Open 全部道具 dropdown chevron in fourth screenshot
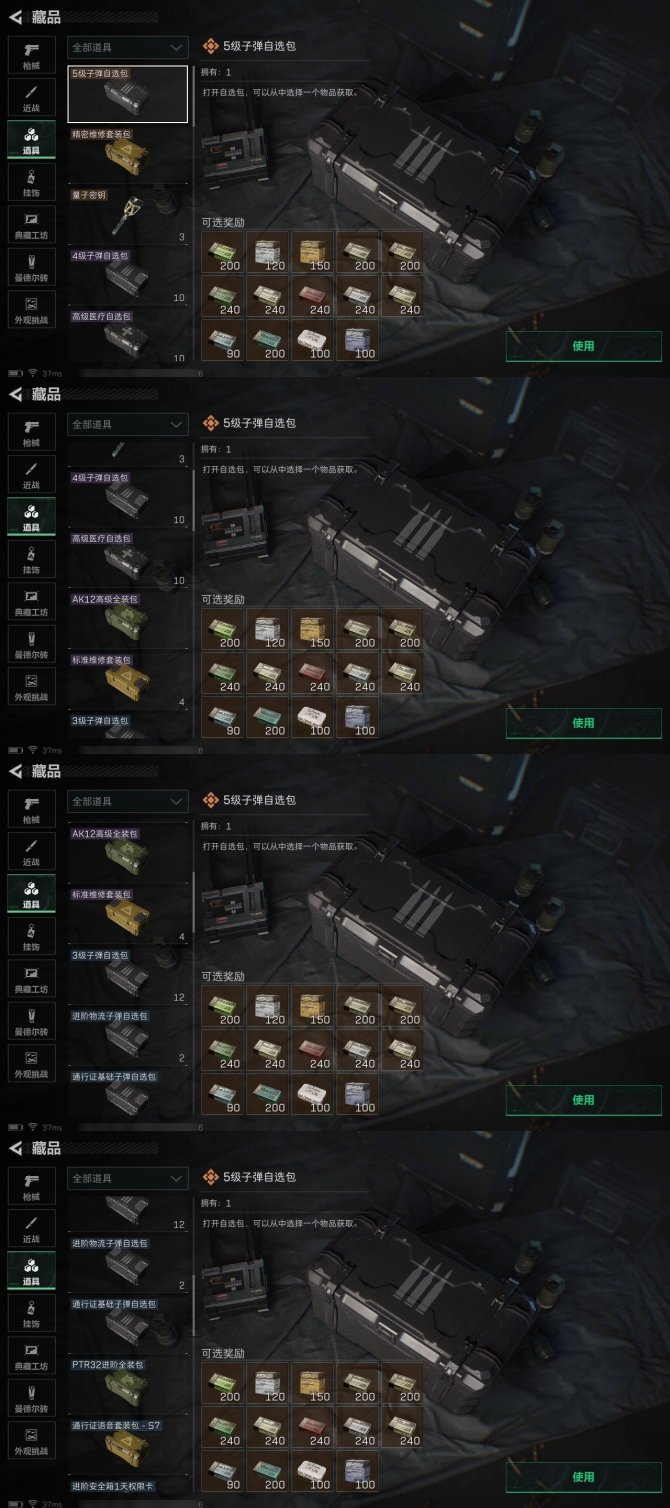Image resolution: width=670 pixels, height=1508 pixels. 176,1178
